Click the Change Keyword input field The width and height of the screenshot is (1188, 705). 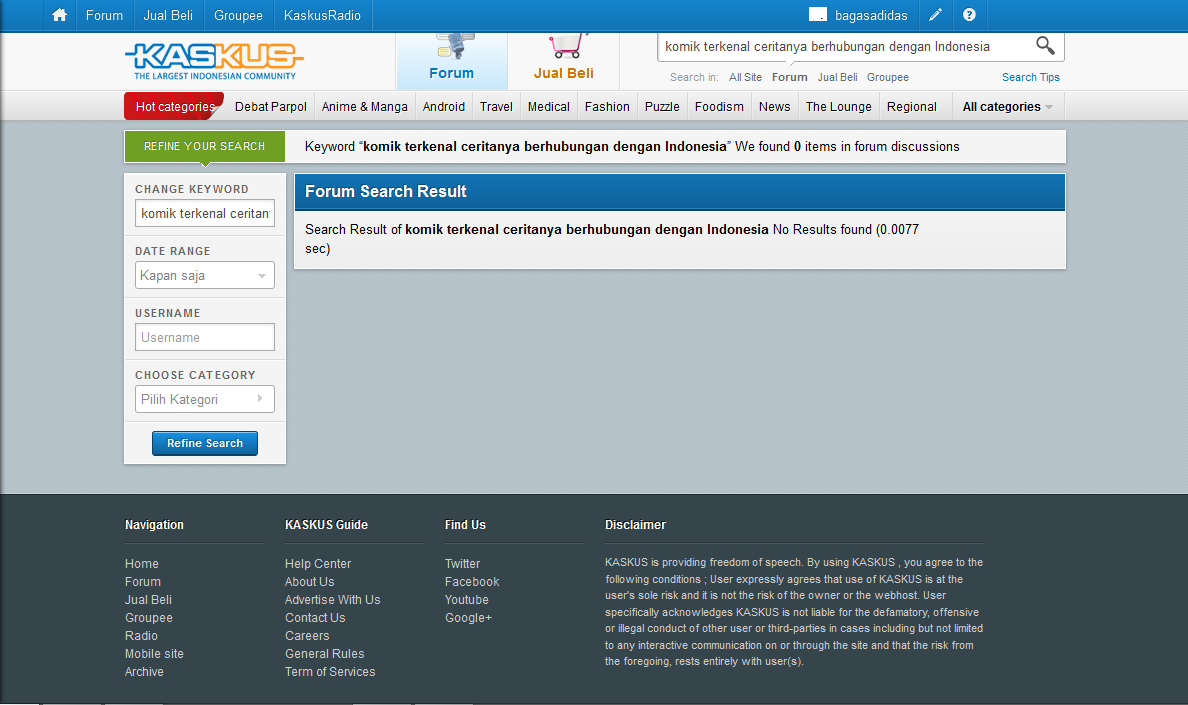pos(205,214)
